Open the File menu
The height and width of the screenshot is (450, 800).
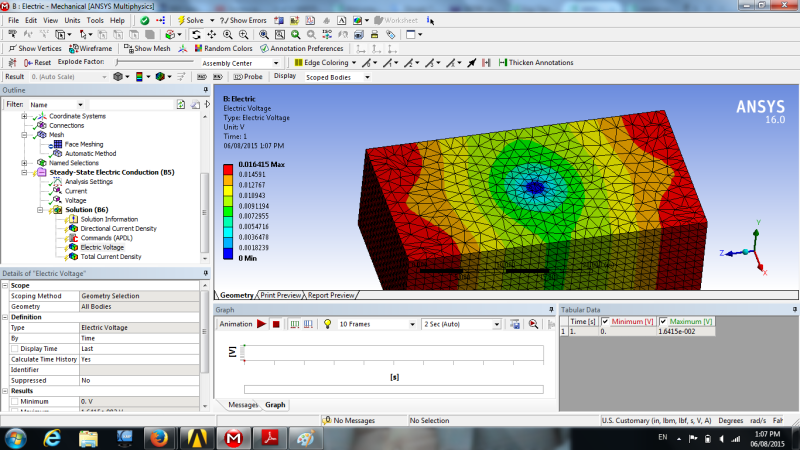click(x=13, y=20)
